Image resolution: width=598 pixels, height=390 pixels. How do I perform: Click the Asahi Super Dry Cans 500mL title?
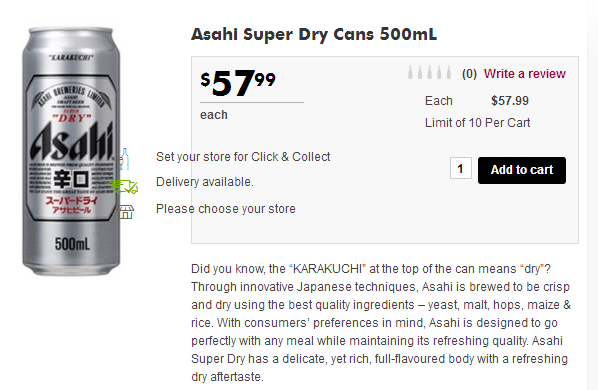[x=314, y=34]
